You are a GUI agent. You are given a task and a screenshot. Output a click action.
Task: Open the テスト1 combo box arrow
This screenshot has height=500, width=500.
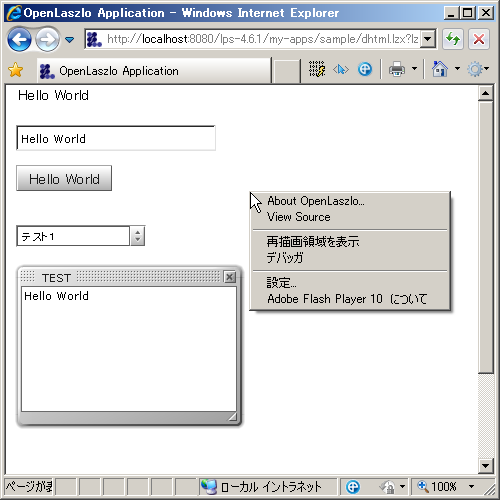tap(137, 236)
